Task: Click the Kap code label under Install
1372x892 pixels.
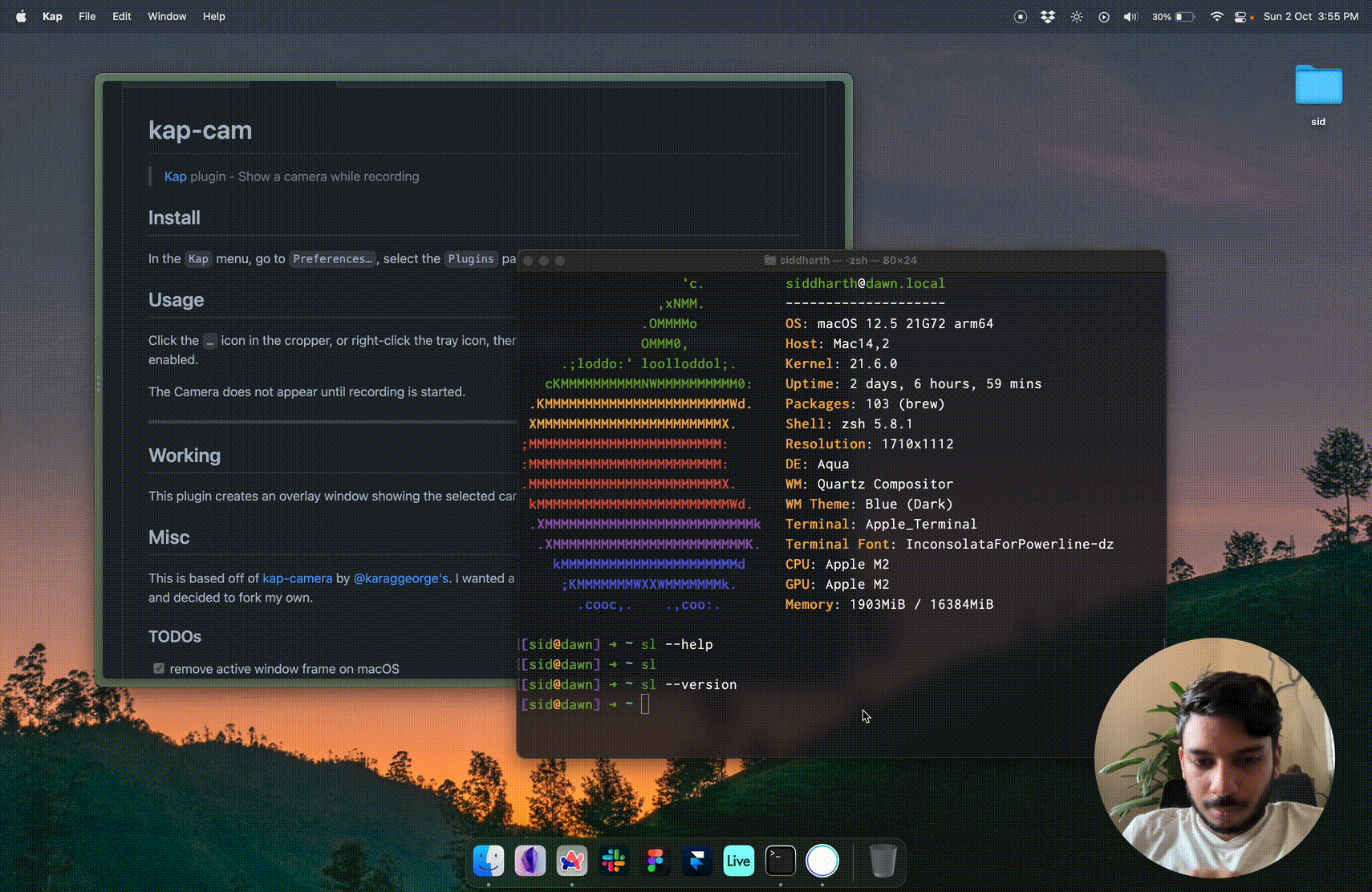Action: click(x=198, y=259)
